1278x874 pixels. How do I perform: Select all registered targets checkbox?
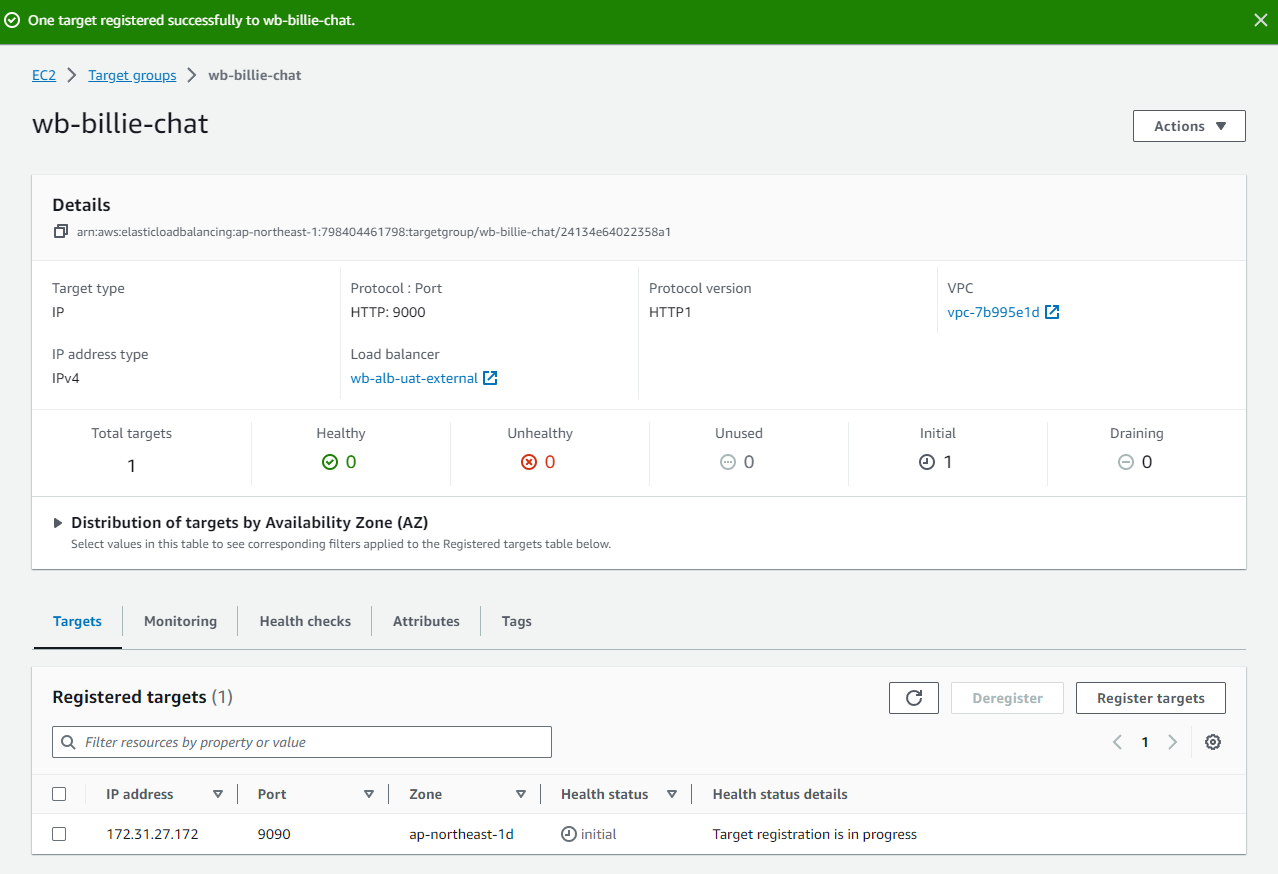[59, 794]
